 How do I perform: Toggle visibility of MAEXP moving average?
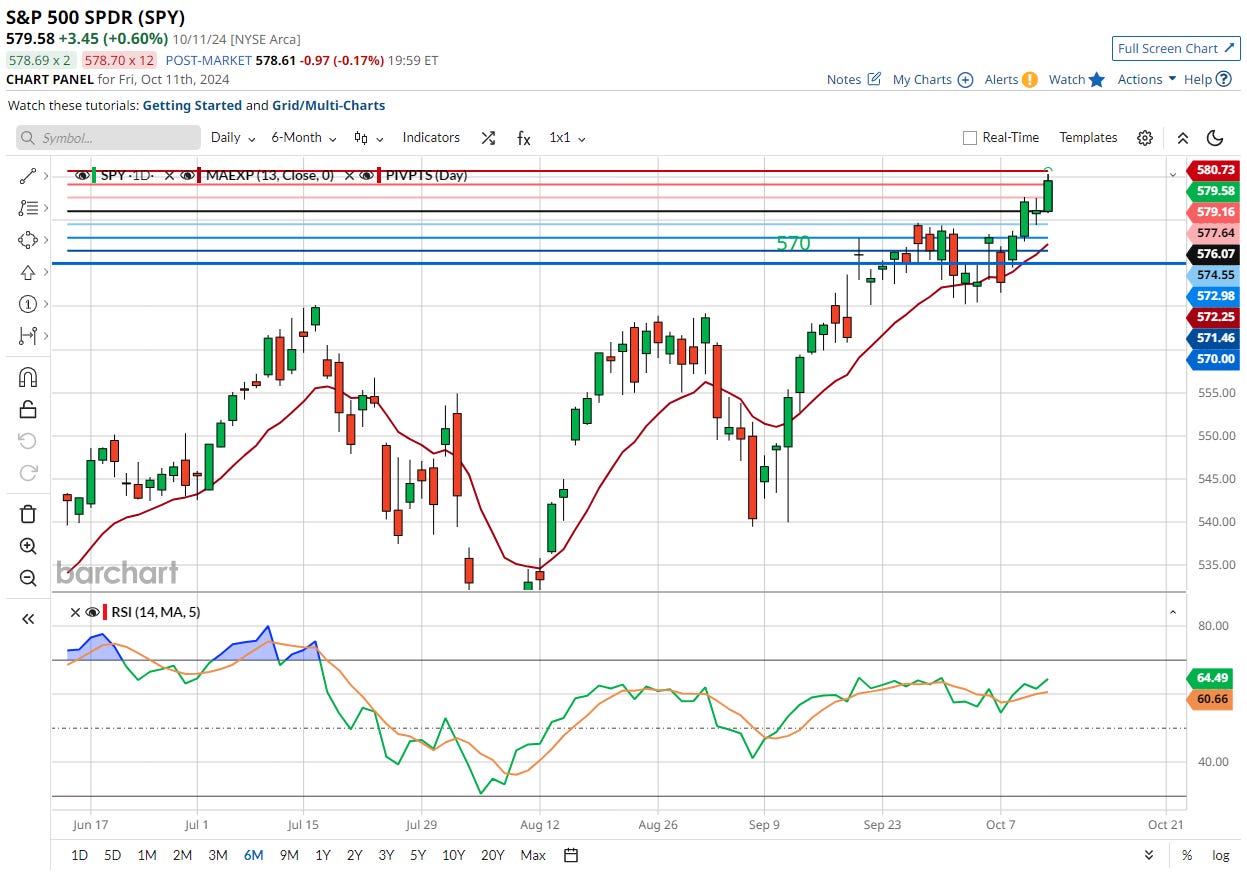tap(187, 175)
